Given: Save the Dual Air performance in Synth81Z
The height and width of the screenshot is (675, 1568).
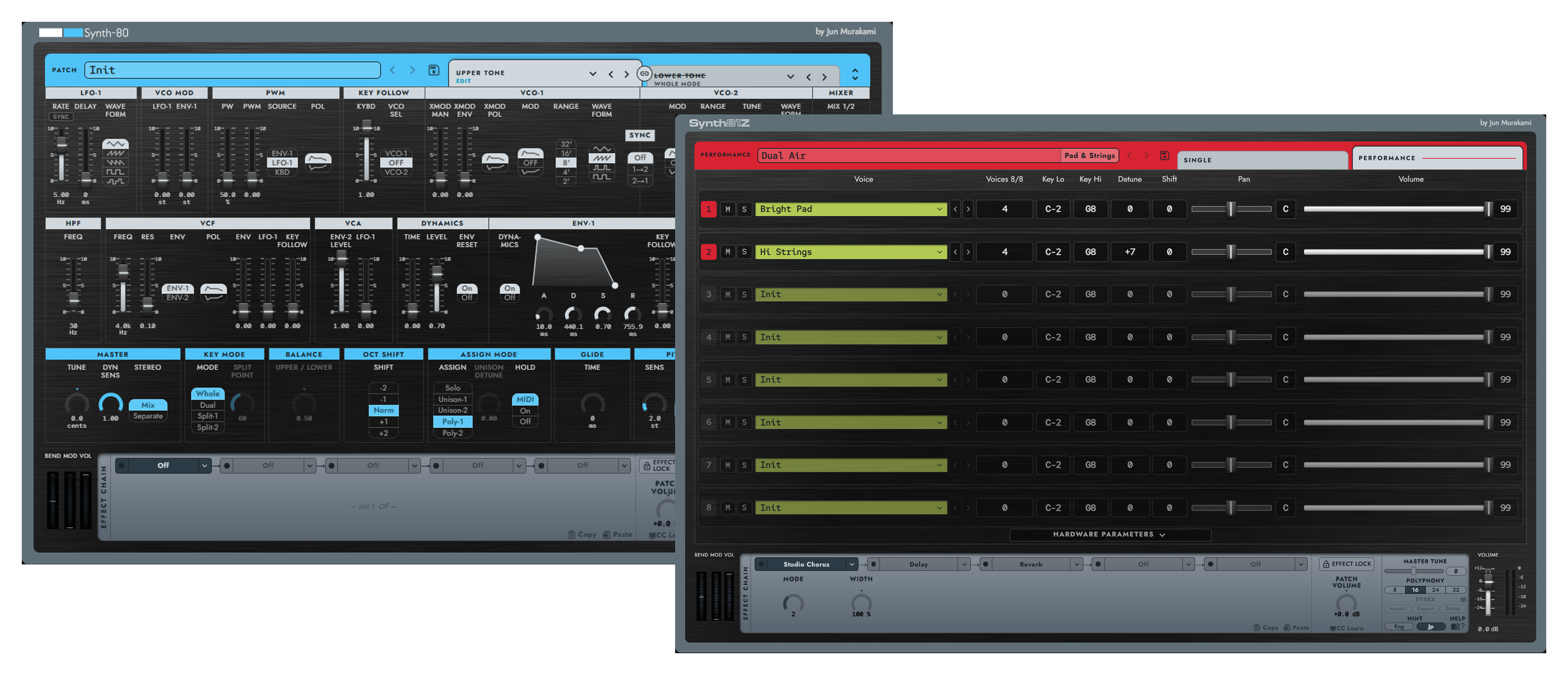Looking at the screenshot, I should (1164, 155).
